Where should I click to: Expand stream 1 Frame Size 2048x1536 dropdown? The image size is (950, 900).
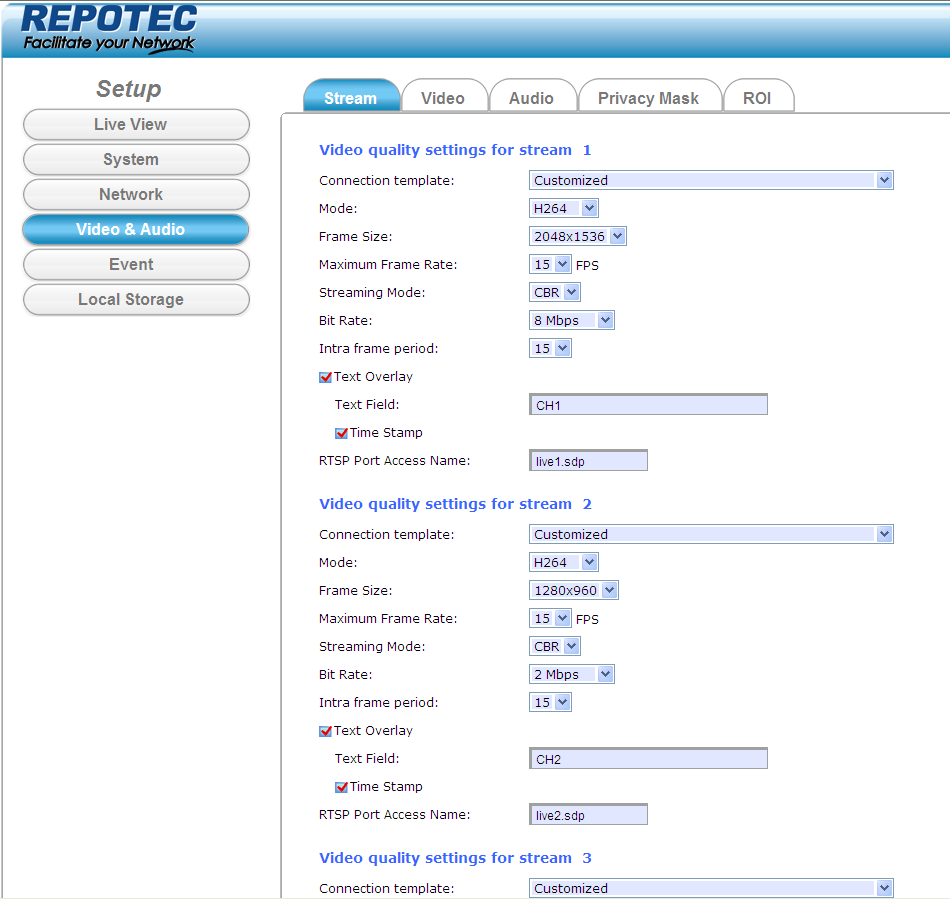pyautogui.click(x=577, y=236)
